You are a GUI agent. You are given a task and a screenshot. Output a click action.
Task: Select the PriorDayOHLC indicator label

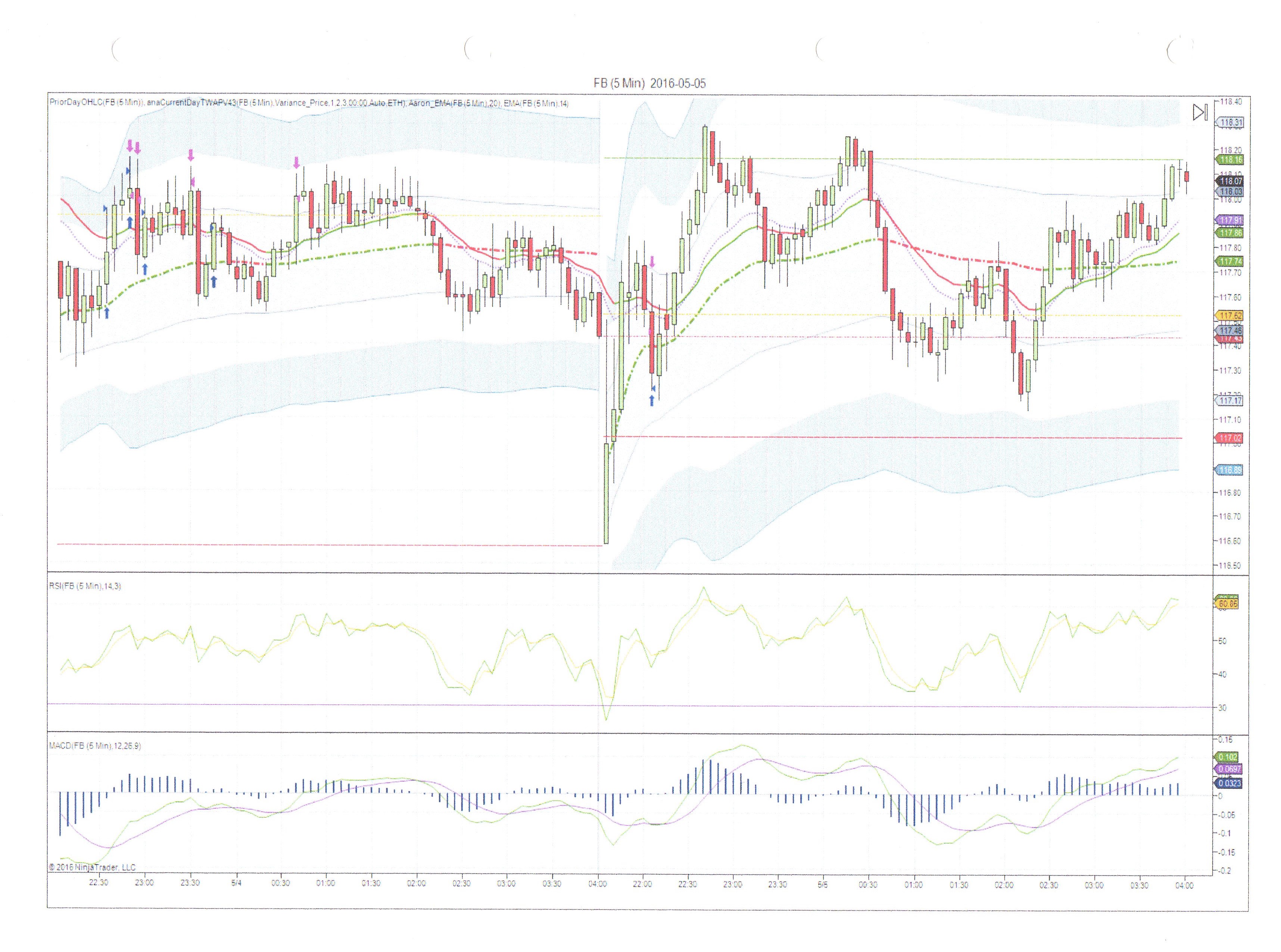click(x=97, y=103)
